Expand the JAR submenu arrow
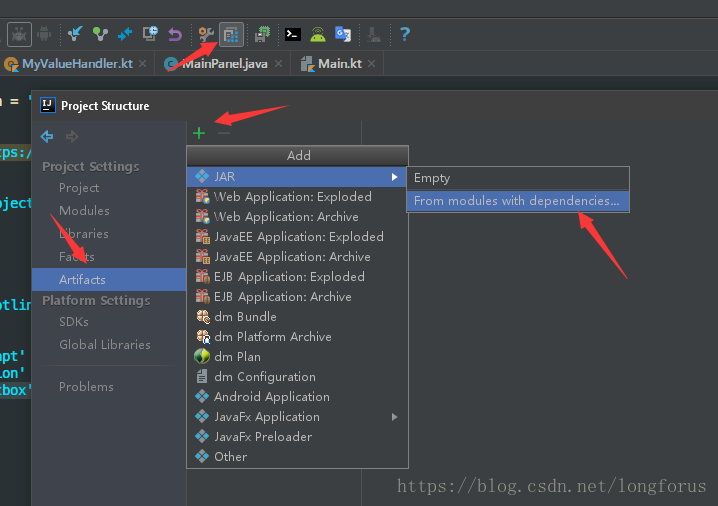The image size is (718, 506). pos(394,177)
